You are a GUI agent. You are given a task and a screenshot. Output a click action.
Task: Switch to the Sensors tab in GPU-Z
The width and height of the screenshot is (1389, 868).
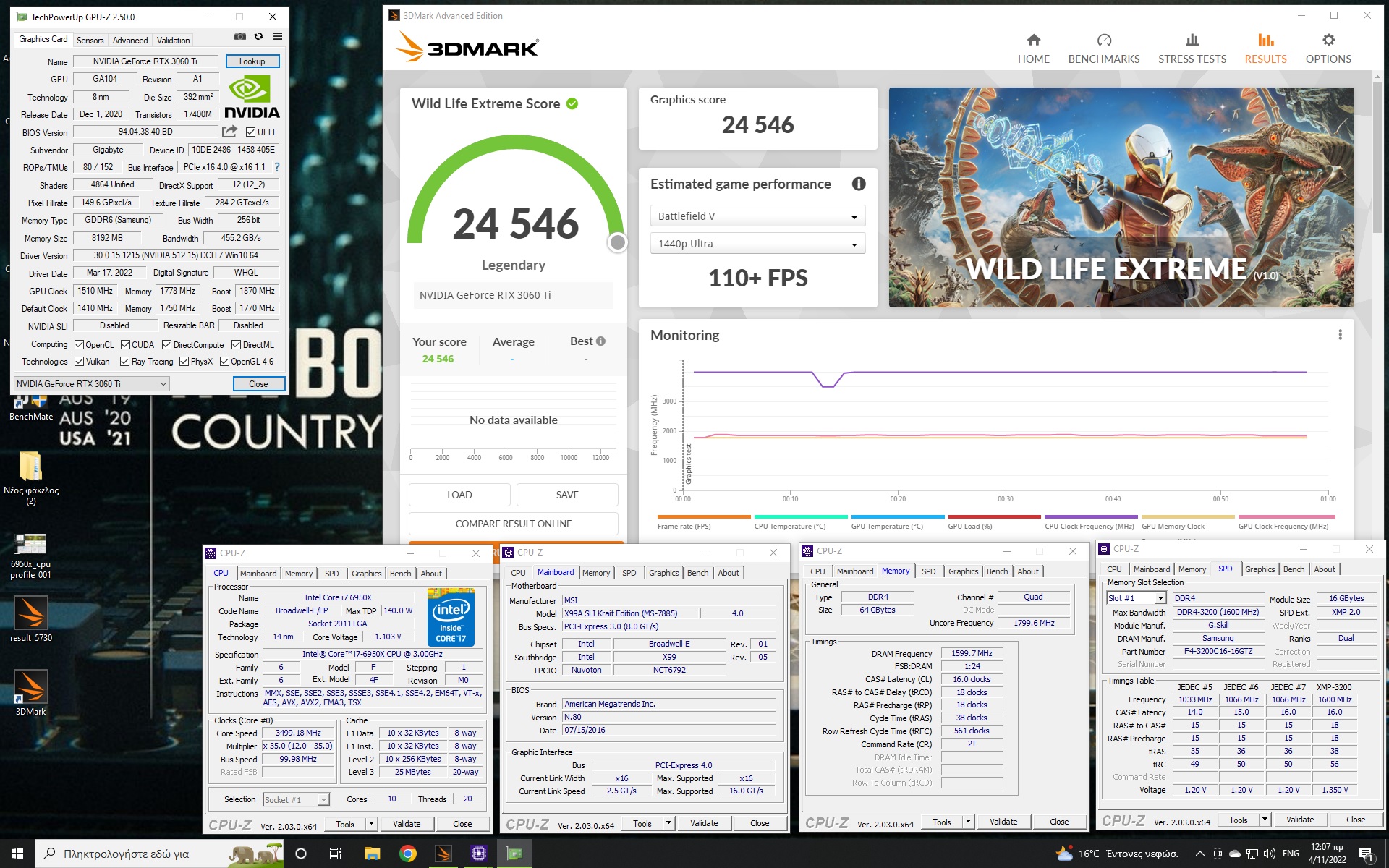[90, 41]
